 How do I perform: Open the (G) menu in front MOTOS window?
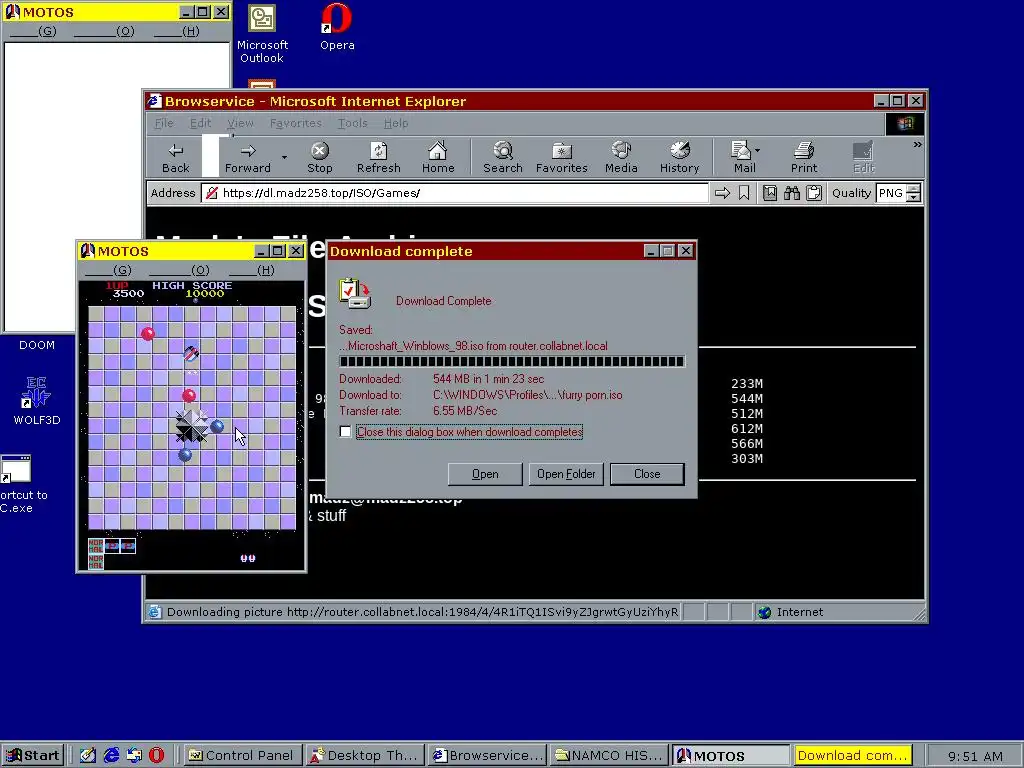pos(108,270)
